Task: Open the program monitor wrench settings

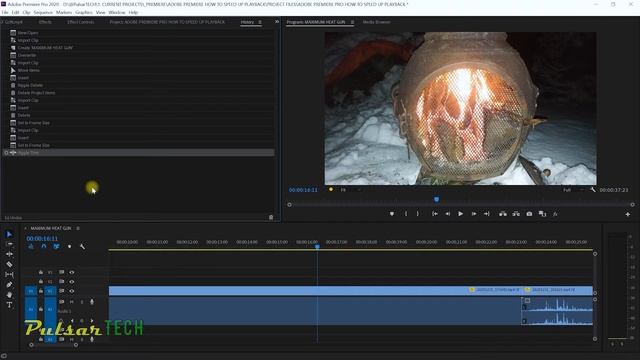Action: coord(593,190)
